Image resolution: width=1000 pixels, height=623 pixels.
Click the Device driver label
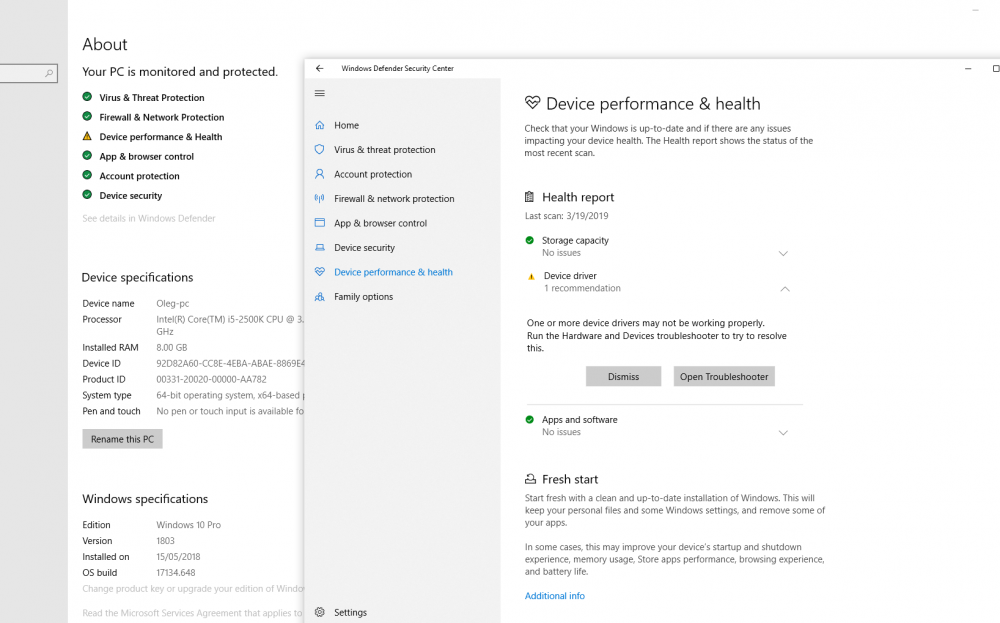tap(570, 275)
